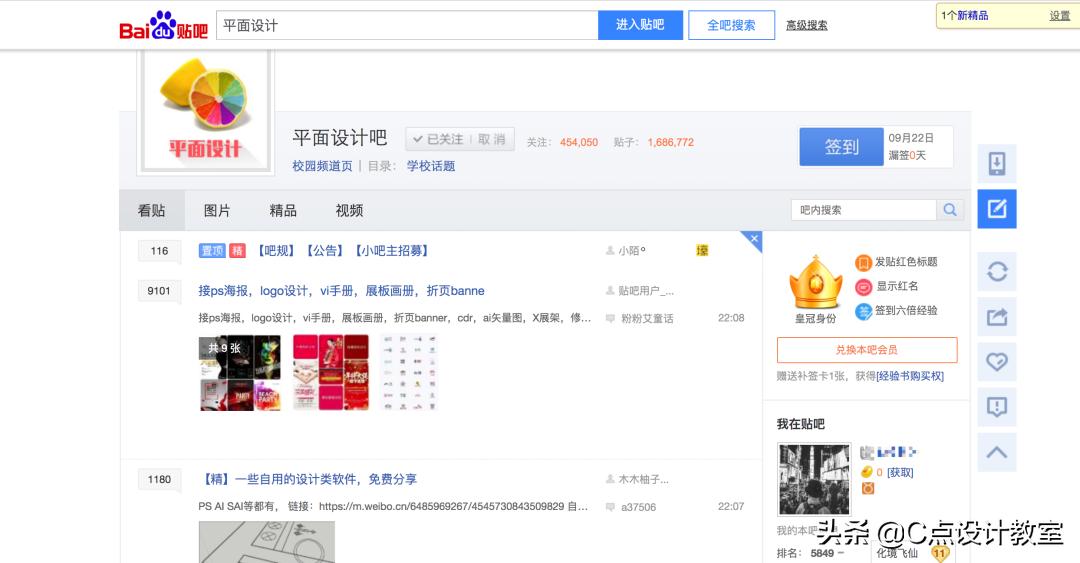Click the 签到 sign-in button
This screenshot has height=563, width=1080.
point(841,147)
